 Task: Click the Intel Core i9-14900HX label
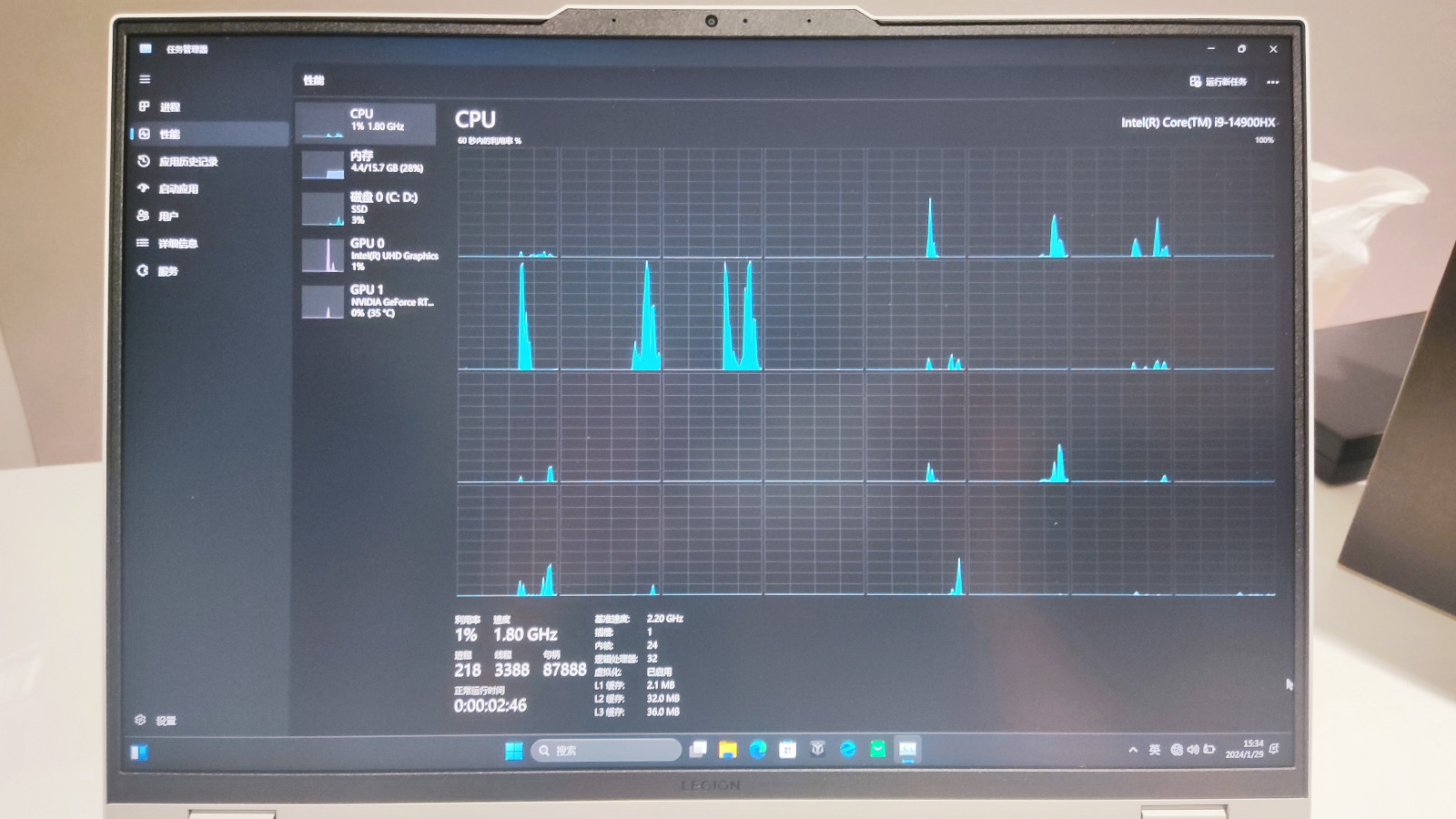(x=1198, y=122)
